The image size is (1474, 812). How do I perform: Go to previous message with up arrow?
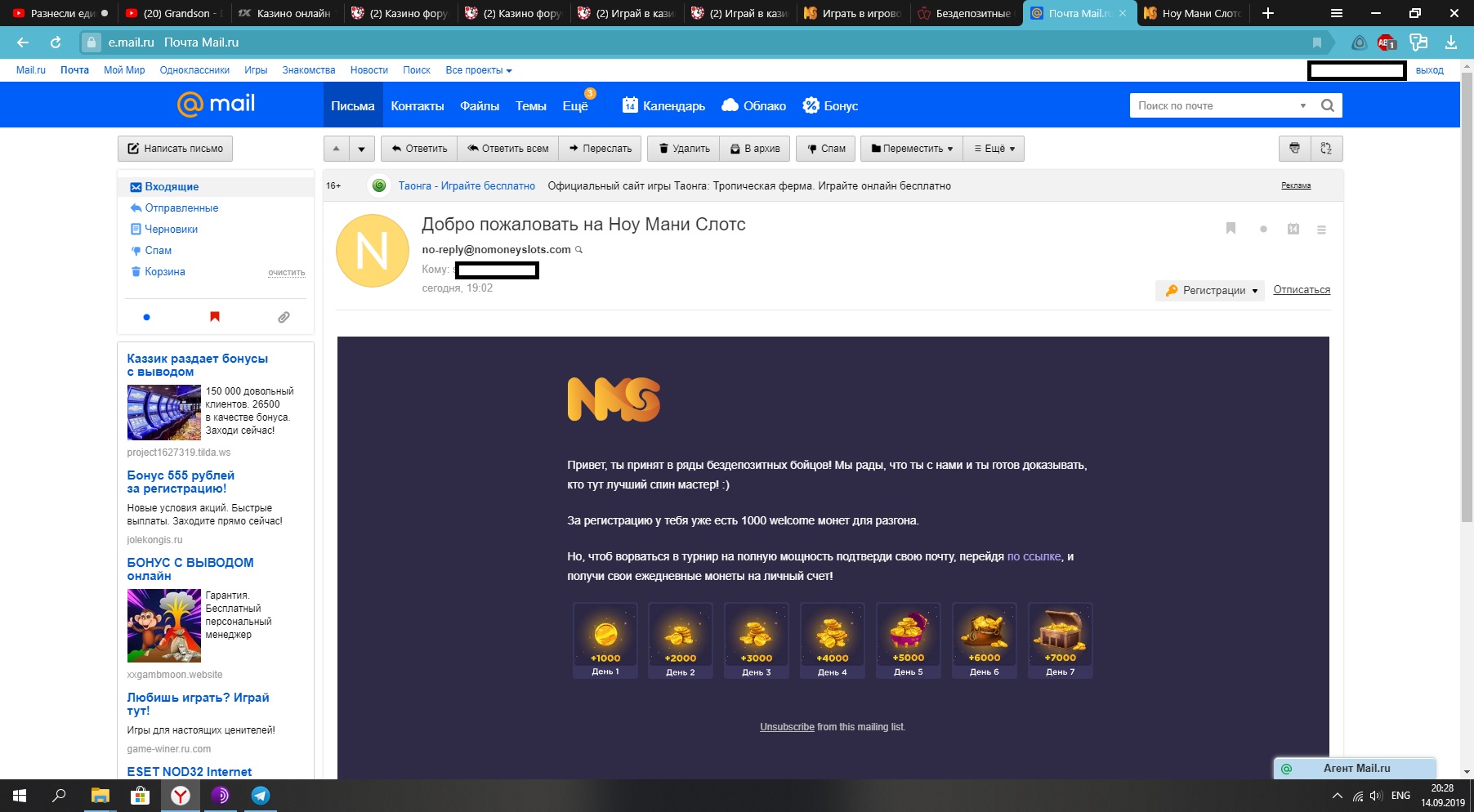click(336, 149)
